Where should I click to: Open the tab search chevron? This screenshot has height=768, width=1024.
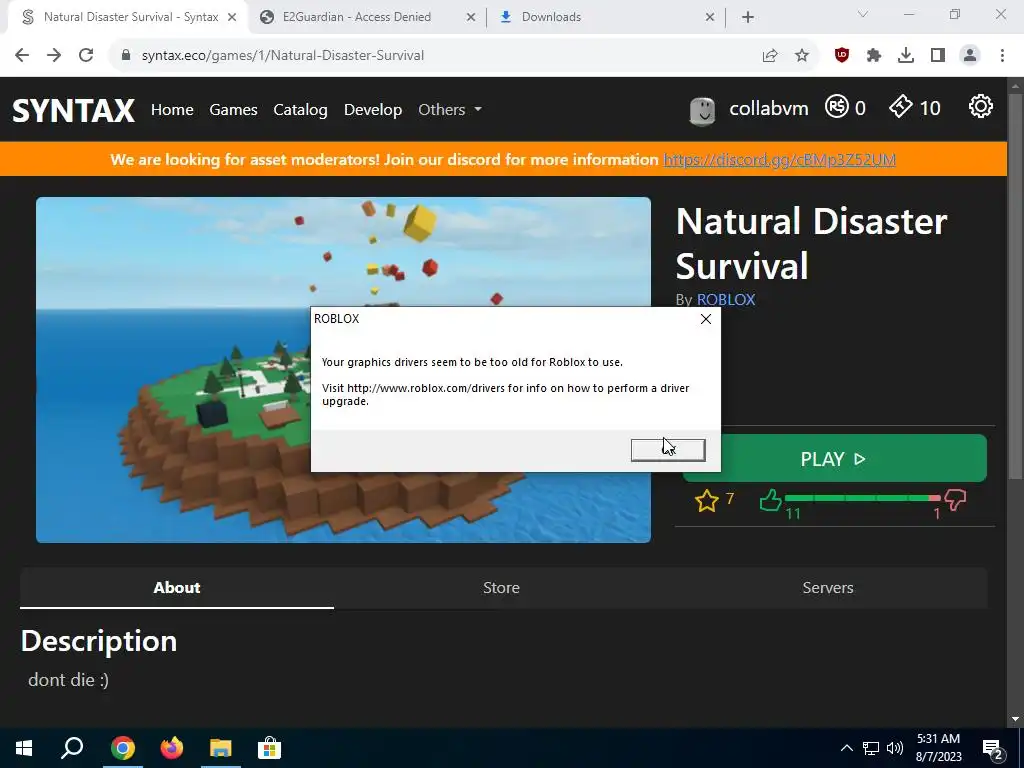coord(863,14)
